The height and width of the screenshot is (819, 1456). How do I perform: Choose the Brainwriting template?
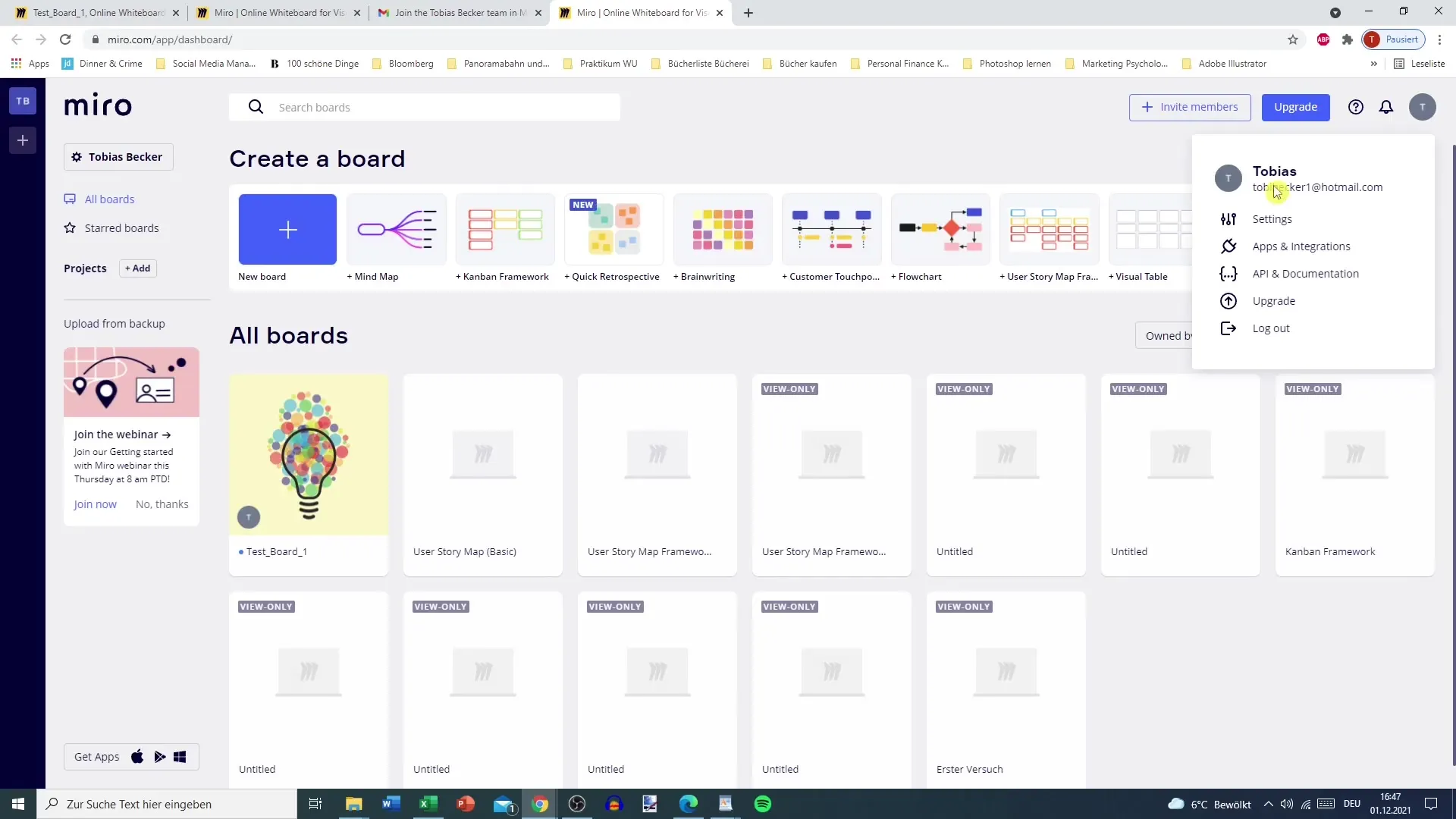click(x=723, y=229)
